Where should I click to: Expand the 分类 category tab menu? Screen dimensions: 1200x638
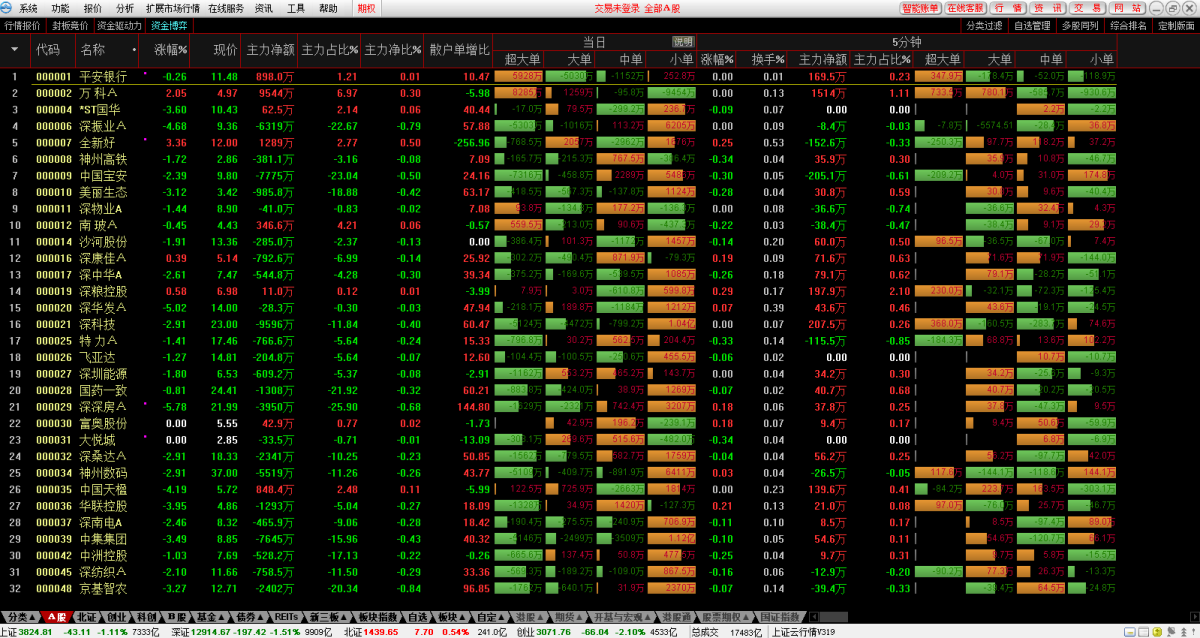(22, 617)
